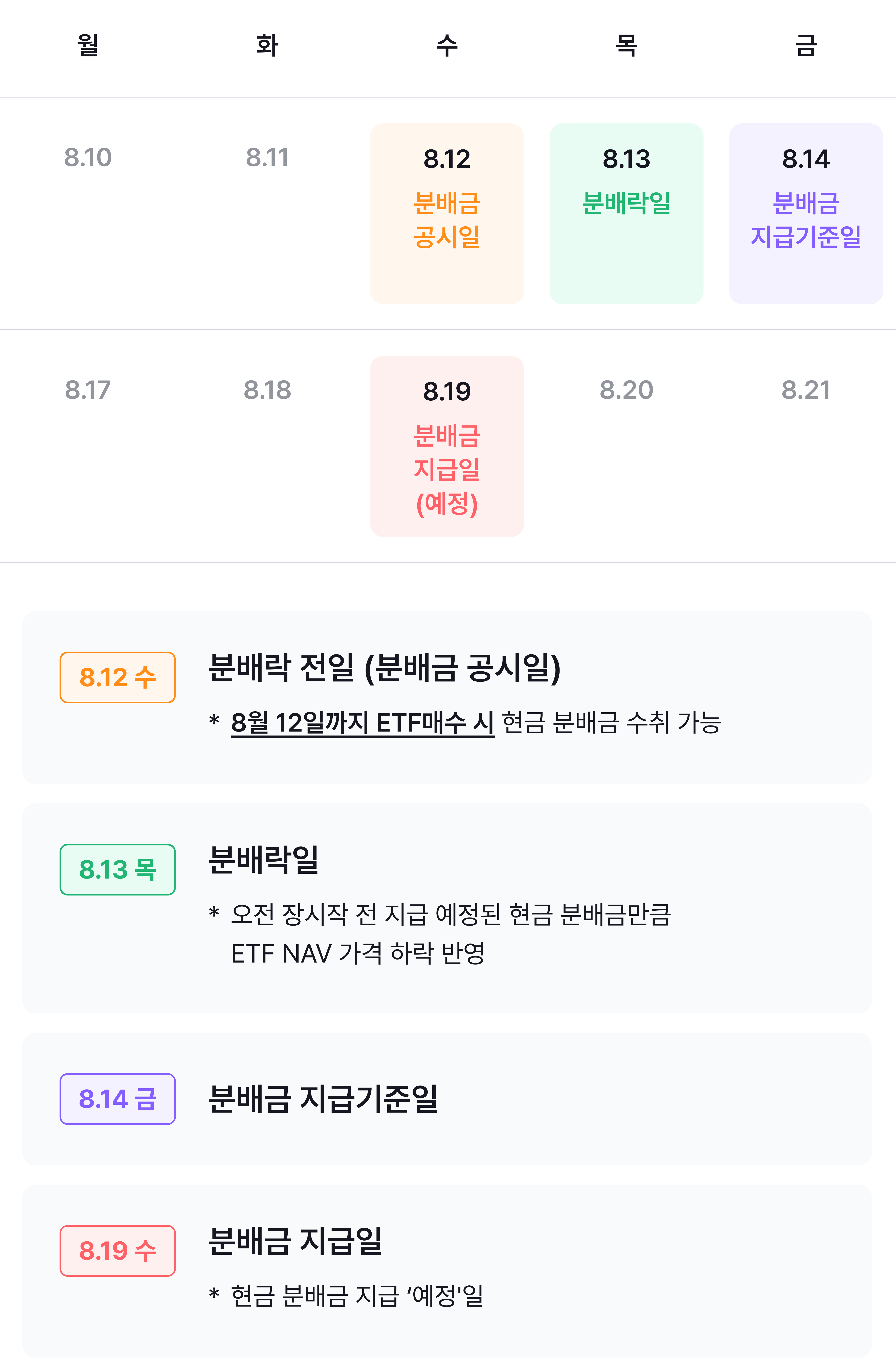Select the 8.12 분배금 공시일 calendar cell
Image resolution: width=896 pixels, height=1370 pixels.
click(447, 214)
